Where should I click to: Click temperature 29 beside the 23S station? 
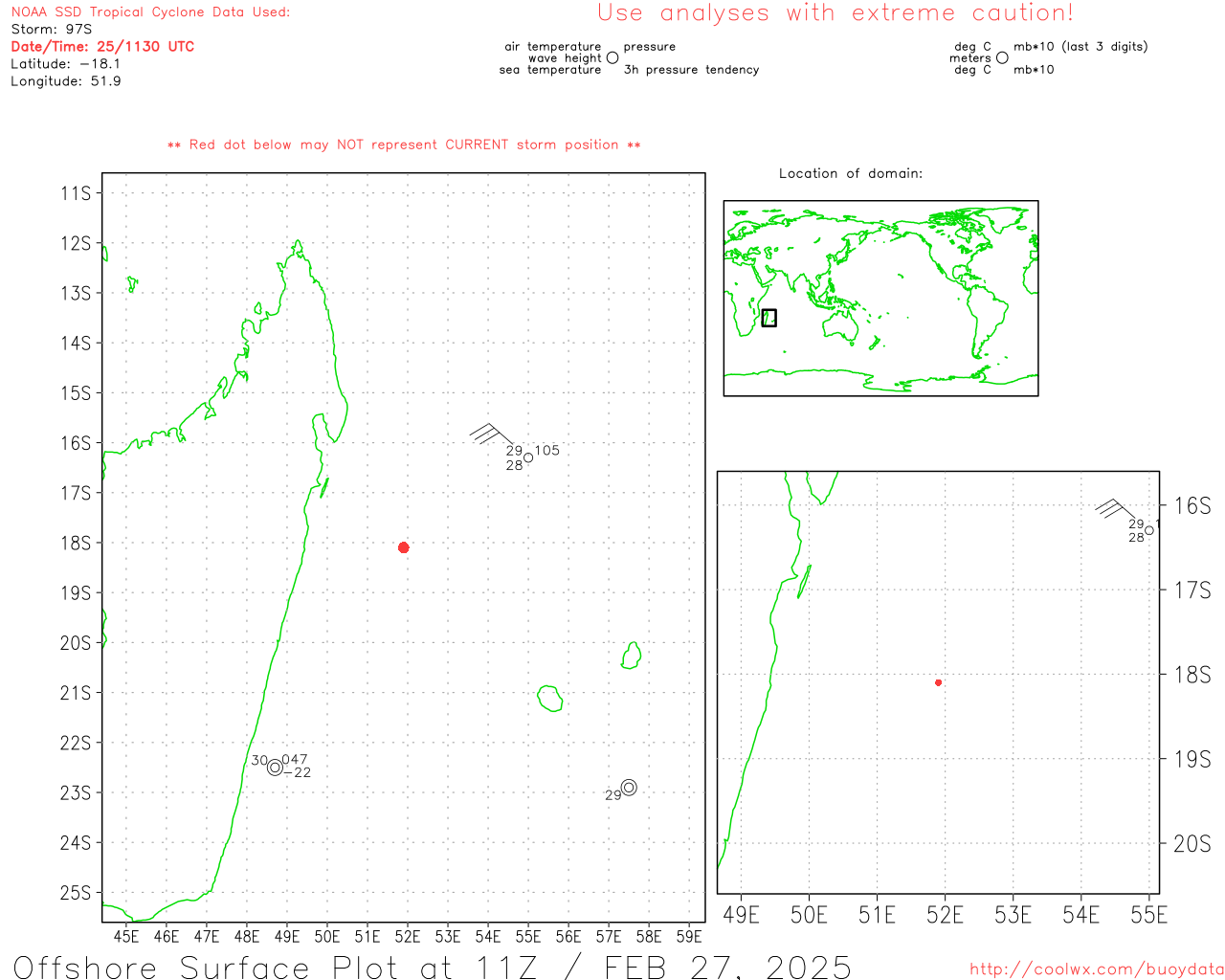(612, 795)
